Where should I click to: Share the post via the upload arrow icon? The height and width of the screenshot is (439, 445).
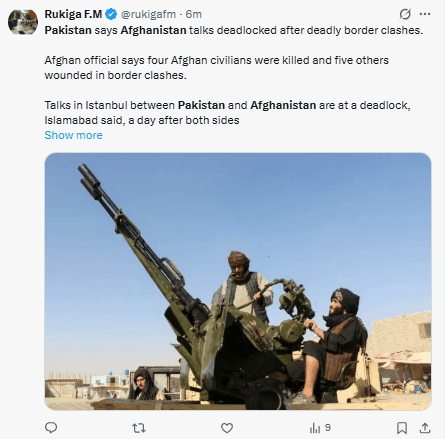tap(425, 428)
